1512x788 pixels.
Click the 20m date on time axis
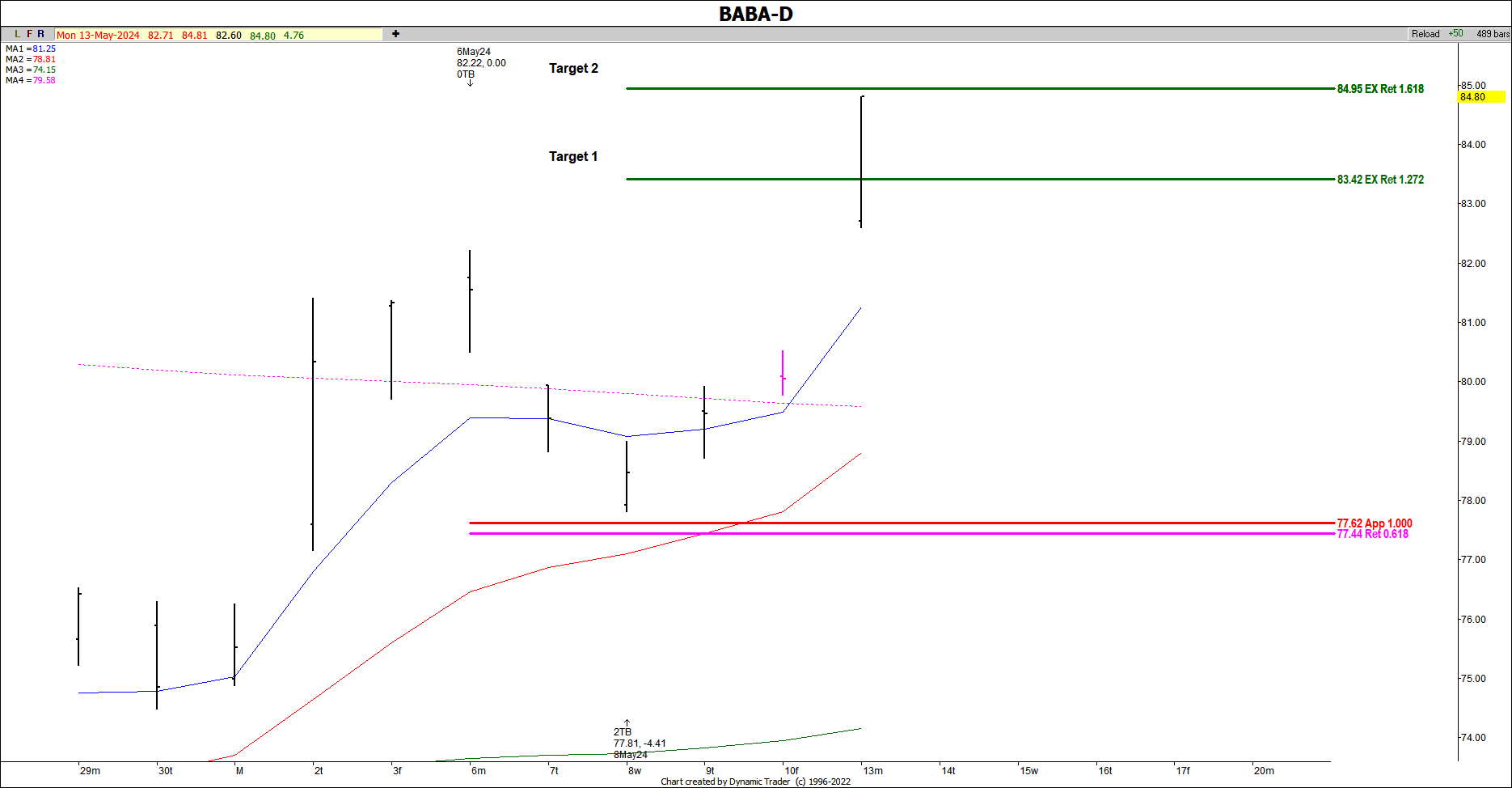pyautogui.click(x=1264, y=771)
